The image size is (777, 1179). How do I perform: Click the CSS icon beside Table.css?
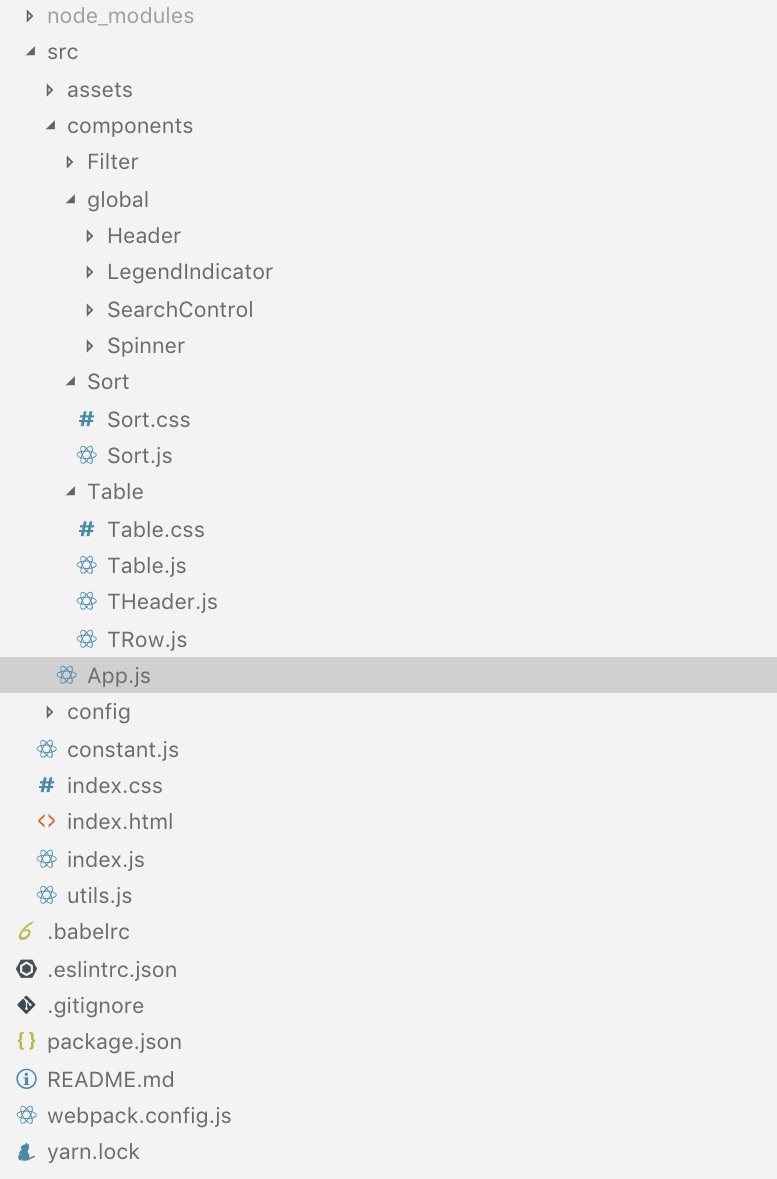(85, 529)
